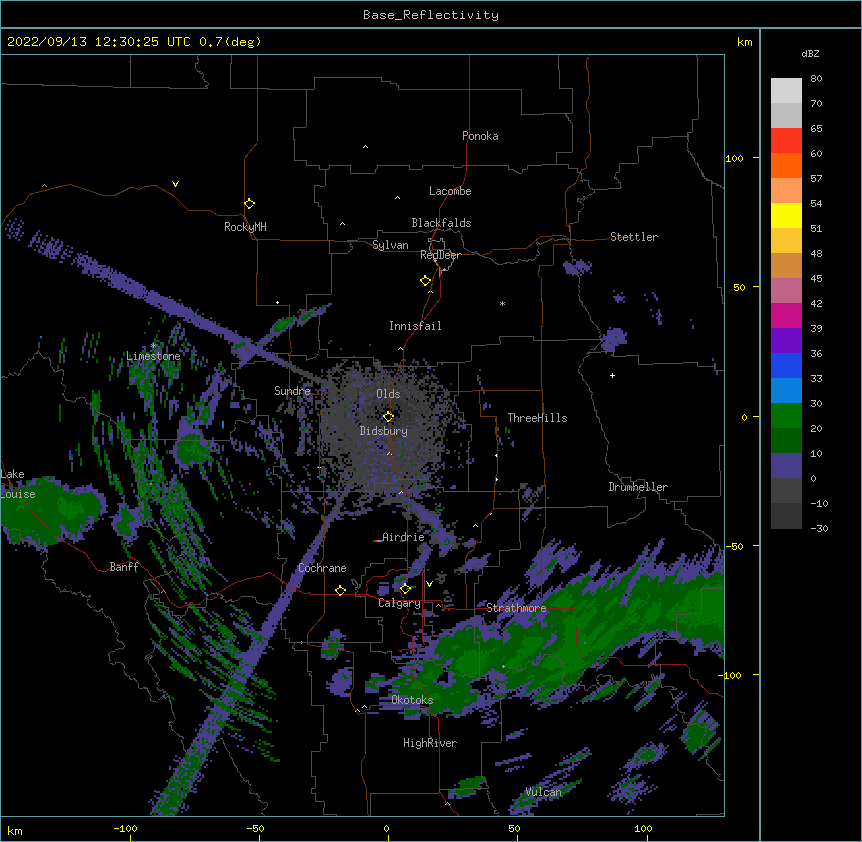Click the HighRiver label
Screen dimensions: 862x842
[x=430, y=743]
